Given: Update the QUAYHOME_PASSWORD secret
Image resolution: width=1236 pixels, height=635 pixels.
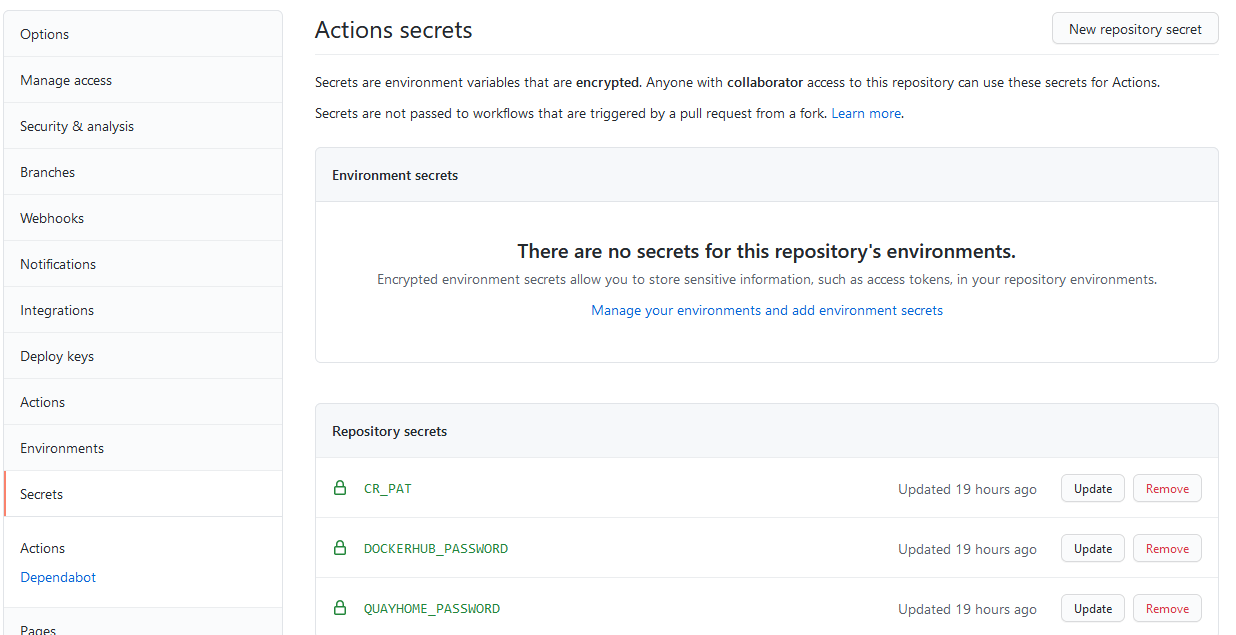Looking at the screenshot, I should click(1092, 608).
